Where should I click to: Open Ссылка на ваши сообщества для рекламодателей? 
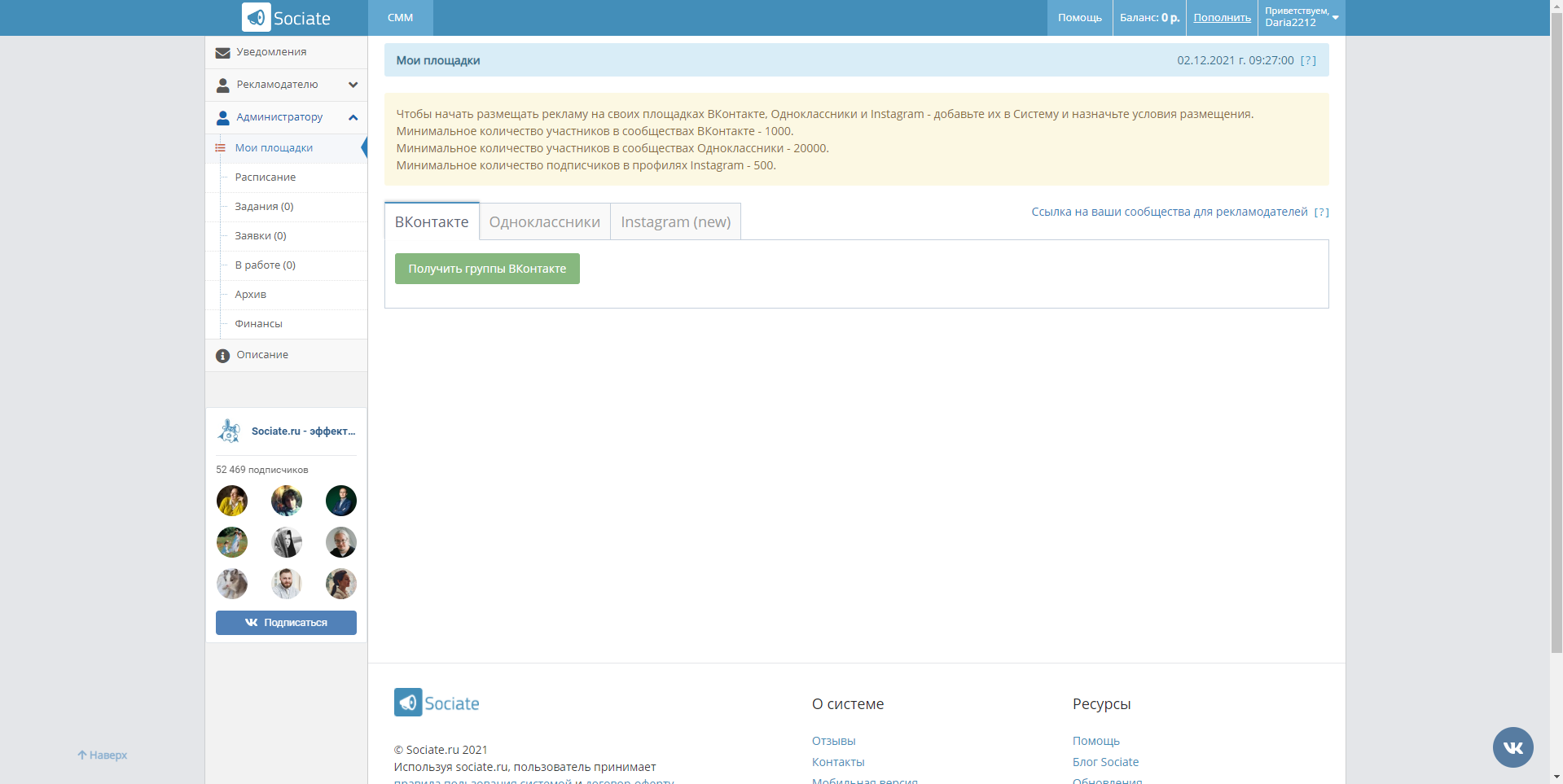tap(1170, 212)
